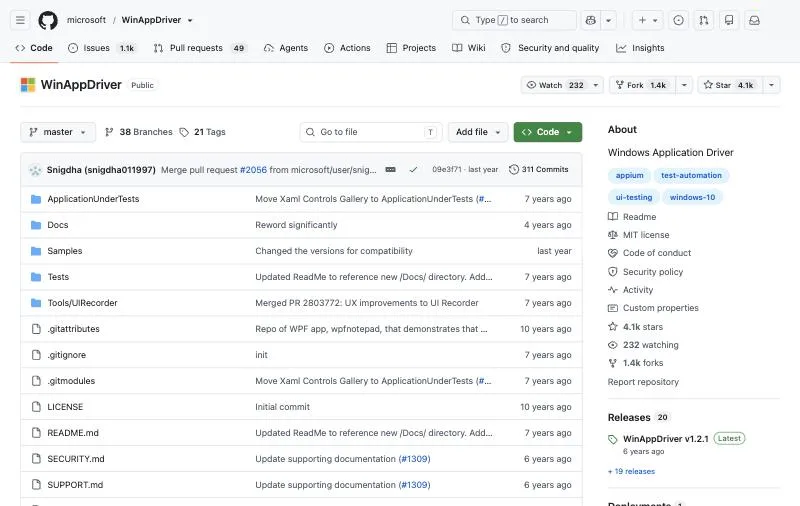Expand the commit message ellipsis
The height and width of the screenshot is (506, 800).
[x=390, y=169]
